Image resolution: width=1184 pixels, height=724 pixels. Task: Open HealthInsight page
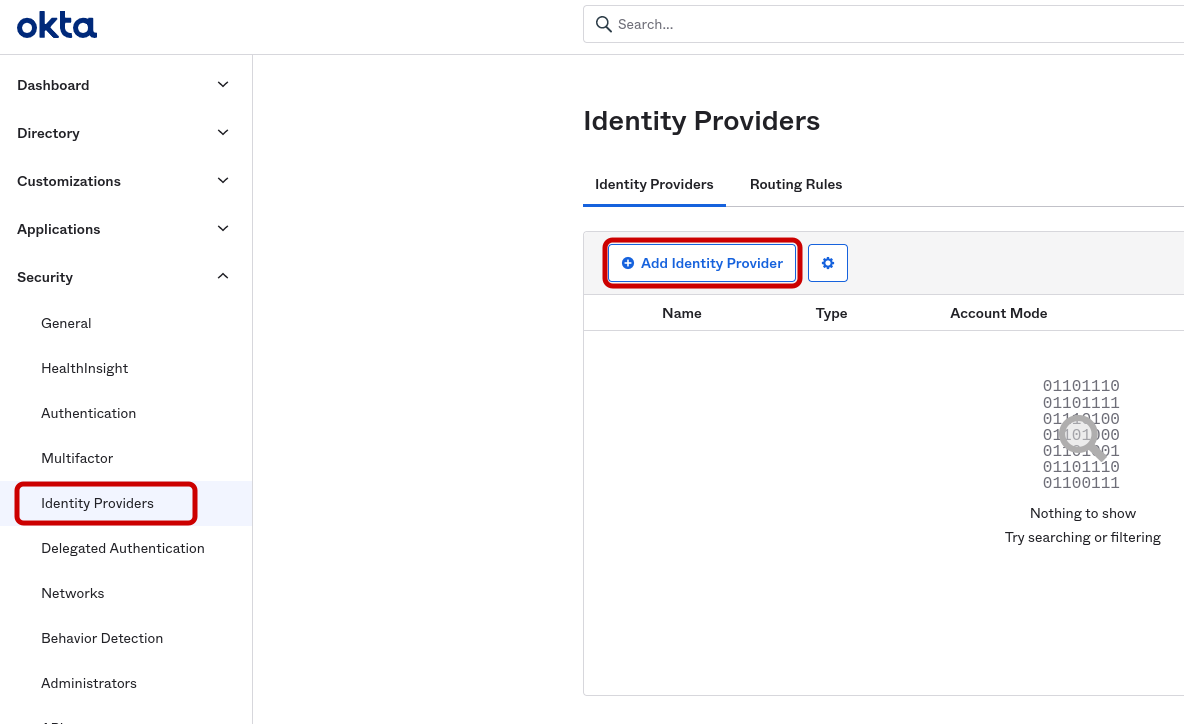pos(85,368)
